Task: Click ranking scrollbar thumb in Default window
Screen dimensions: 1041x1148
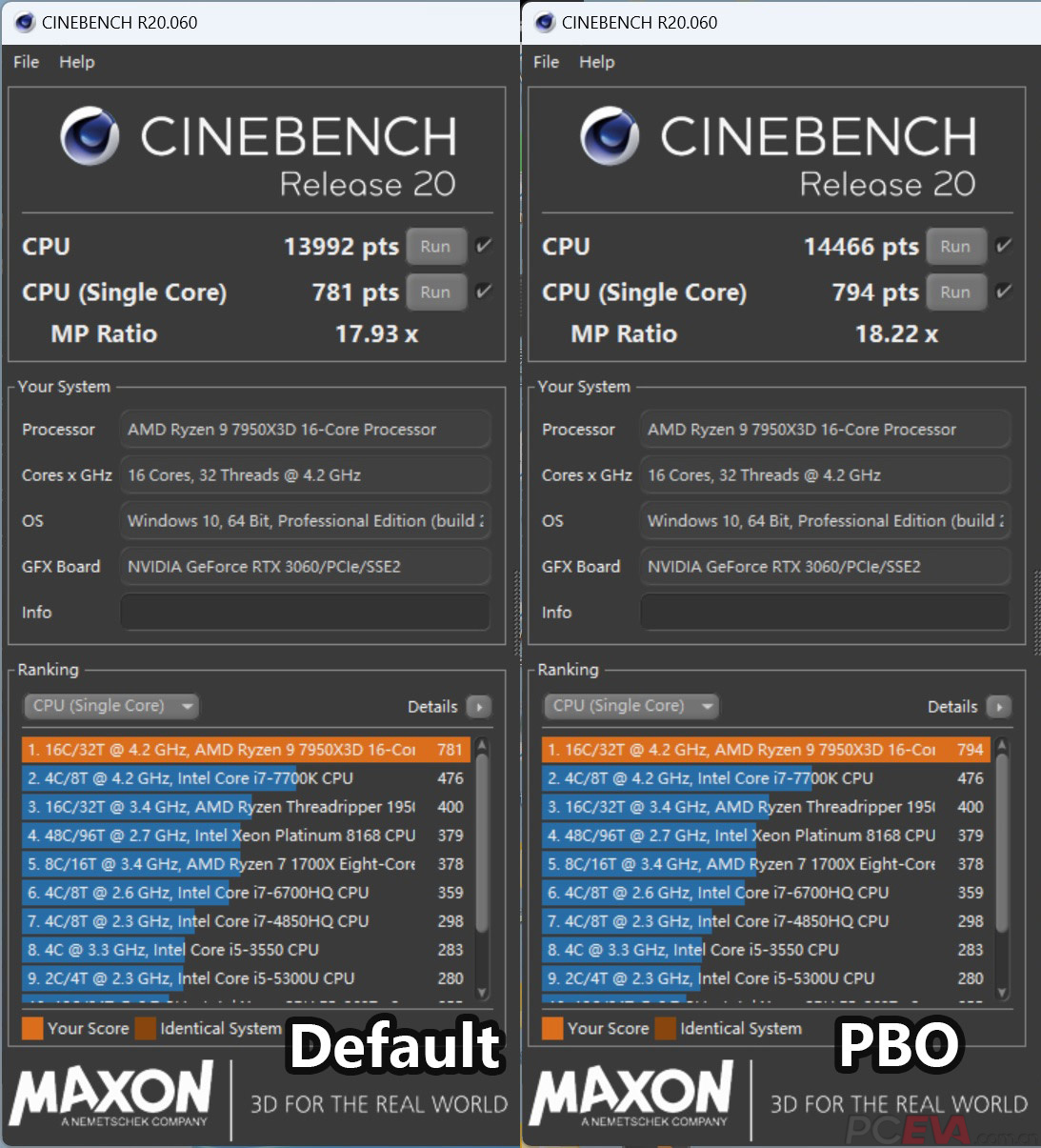Action: (x=482, y=843)
